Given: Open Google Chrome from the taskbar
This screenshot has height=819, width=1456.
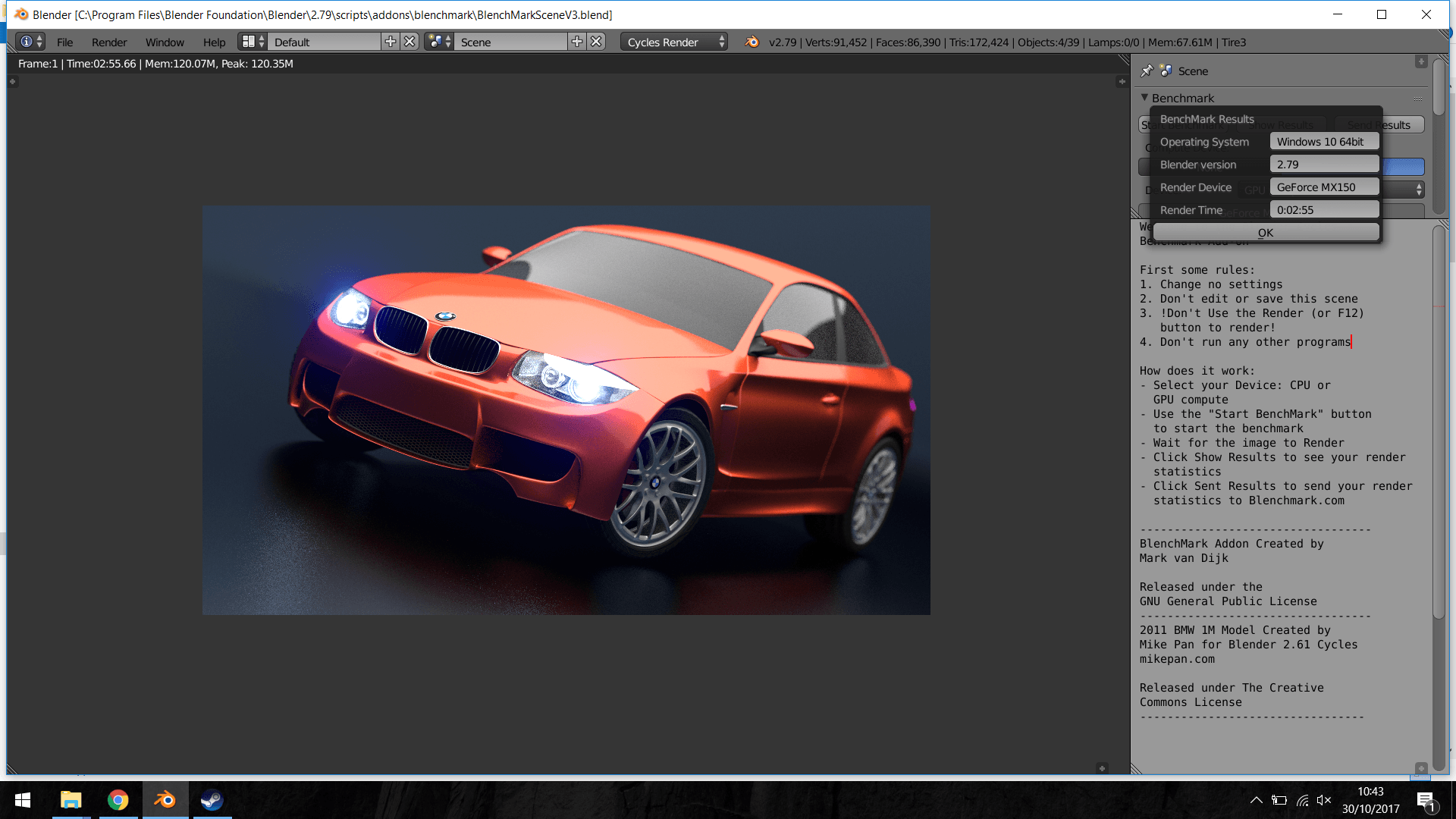Looking at the screenshot, I should coord(118,800).
